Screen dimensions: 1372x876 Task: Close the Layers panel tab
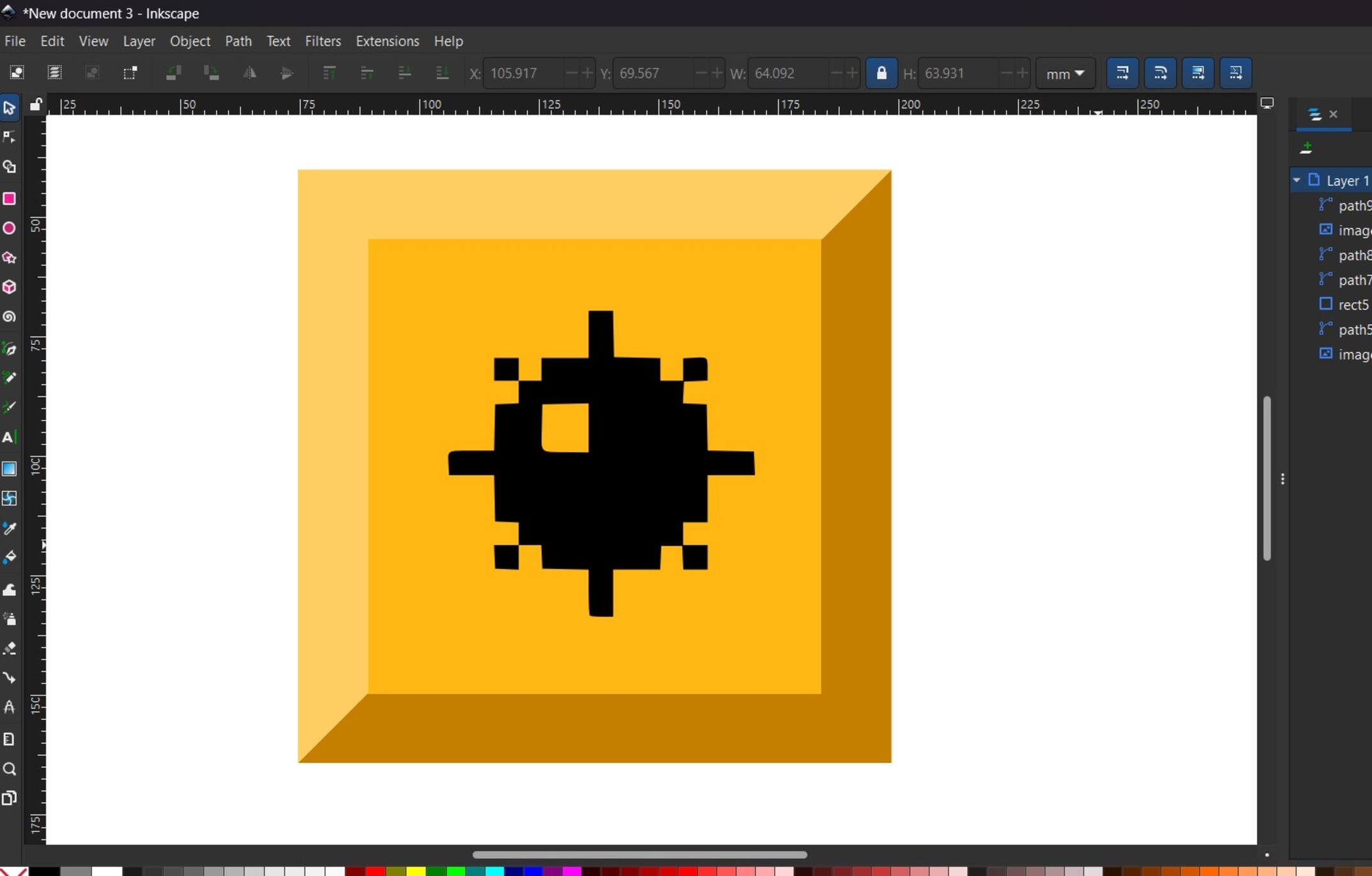1334,114
